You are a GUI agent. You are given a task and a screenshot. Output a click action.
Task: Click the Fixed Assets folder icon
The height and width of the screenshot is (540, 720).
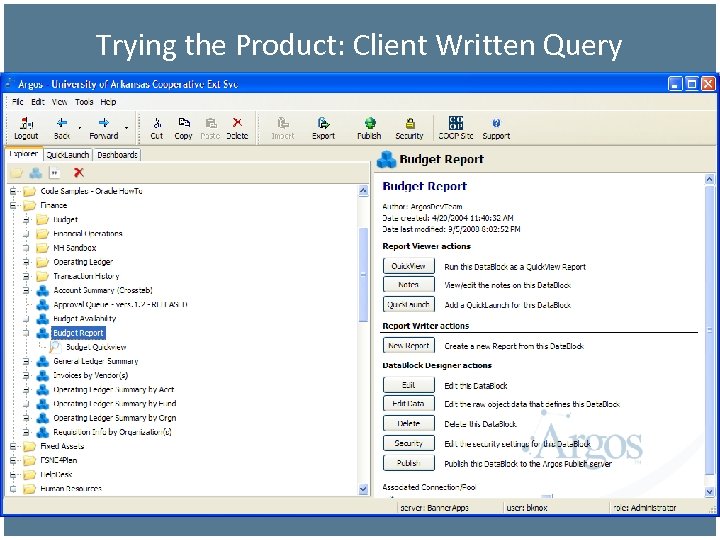29,446
